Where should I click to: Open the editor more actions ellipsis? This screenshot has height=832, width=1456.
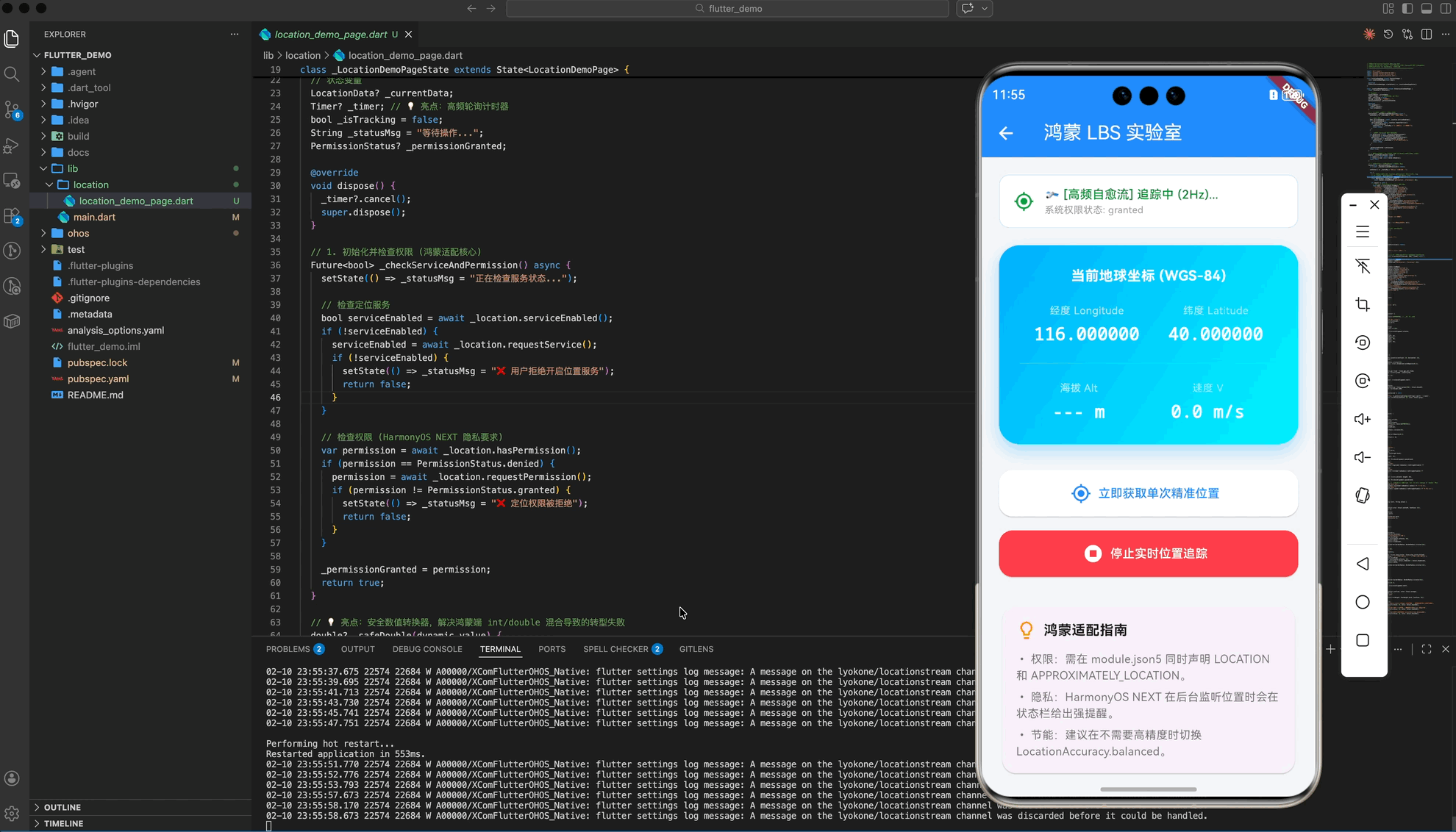[x=1446, y=35]
